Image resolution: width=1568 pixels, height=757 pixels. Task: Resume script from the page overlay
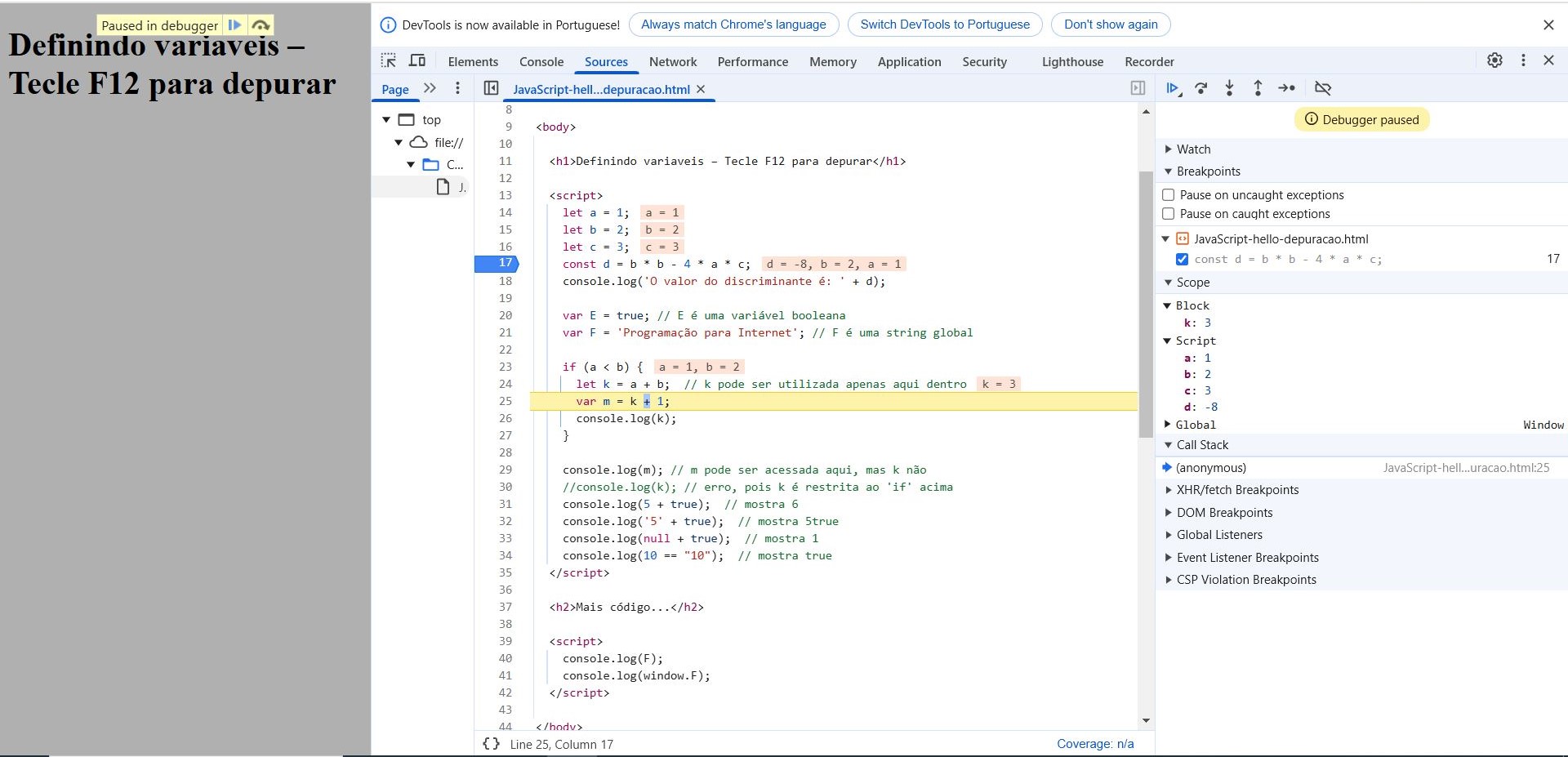pos(234,25)
